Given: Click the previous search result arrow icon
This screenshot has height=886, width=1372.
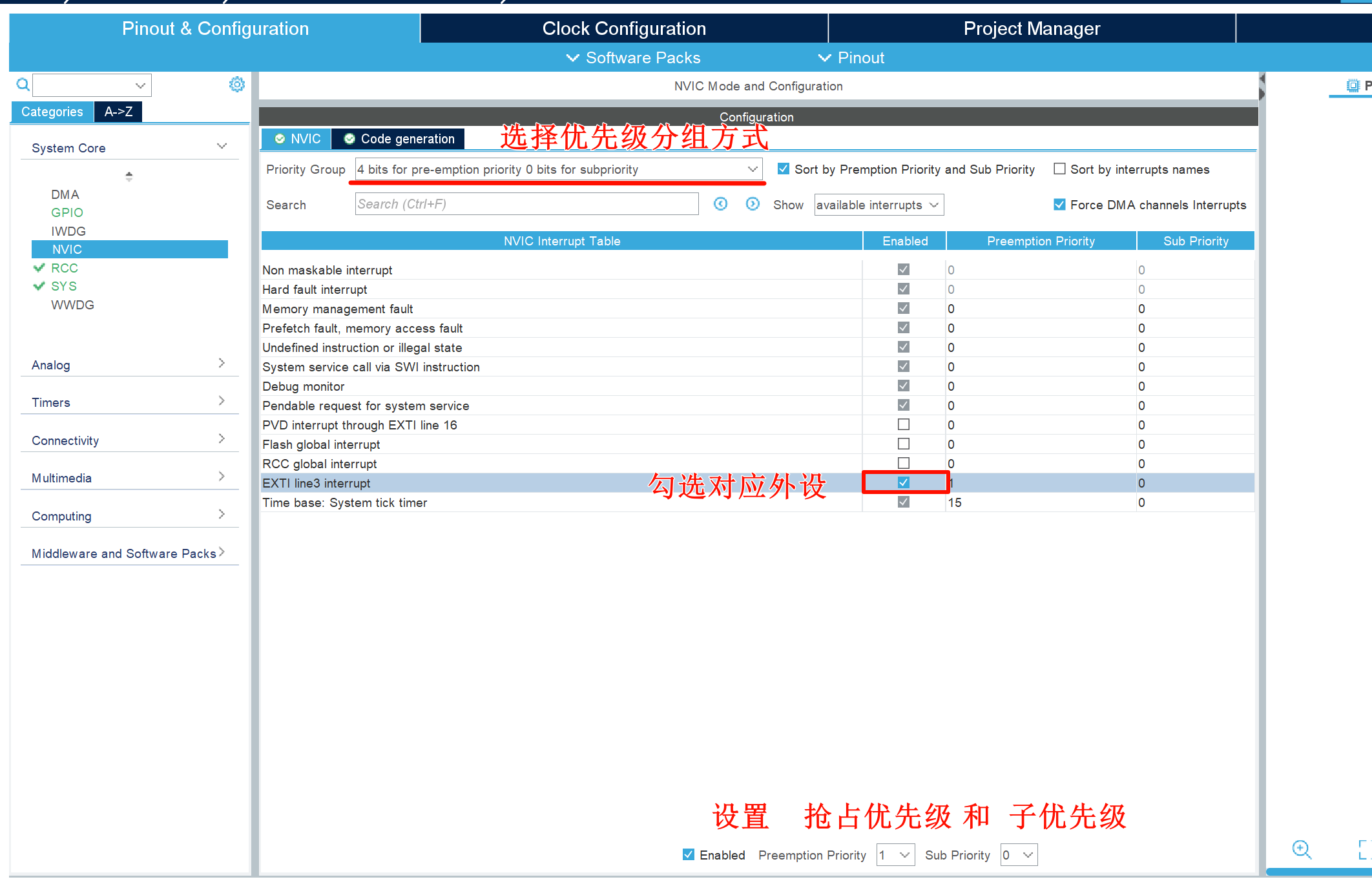Looking at the screenshot, I should 720,204.
